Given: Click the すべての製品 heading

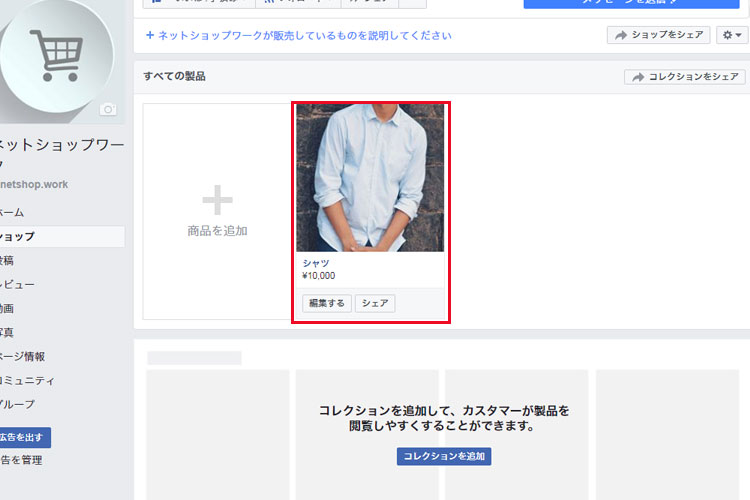Looking at the screenshot, I should tap(174, 76).
